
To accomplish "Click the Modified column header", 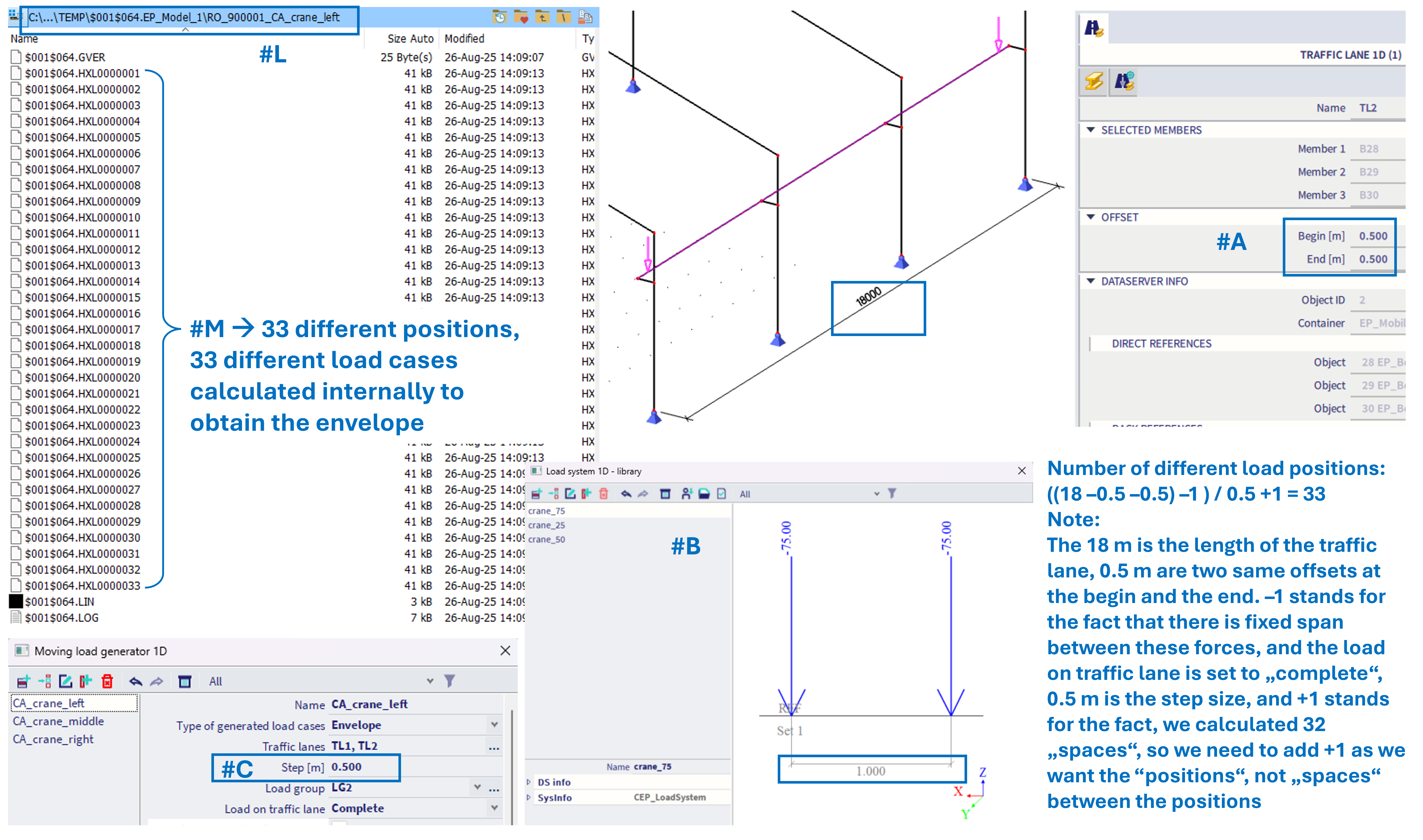I will tap(464, 39).
